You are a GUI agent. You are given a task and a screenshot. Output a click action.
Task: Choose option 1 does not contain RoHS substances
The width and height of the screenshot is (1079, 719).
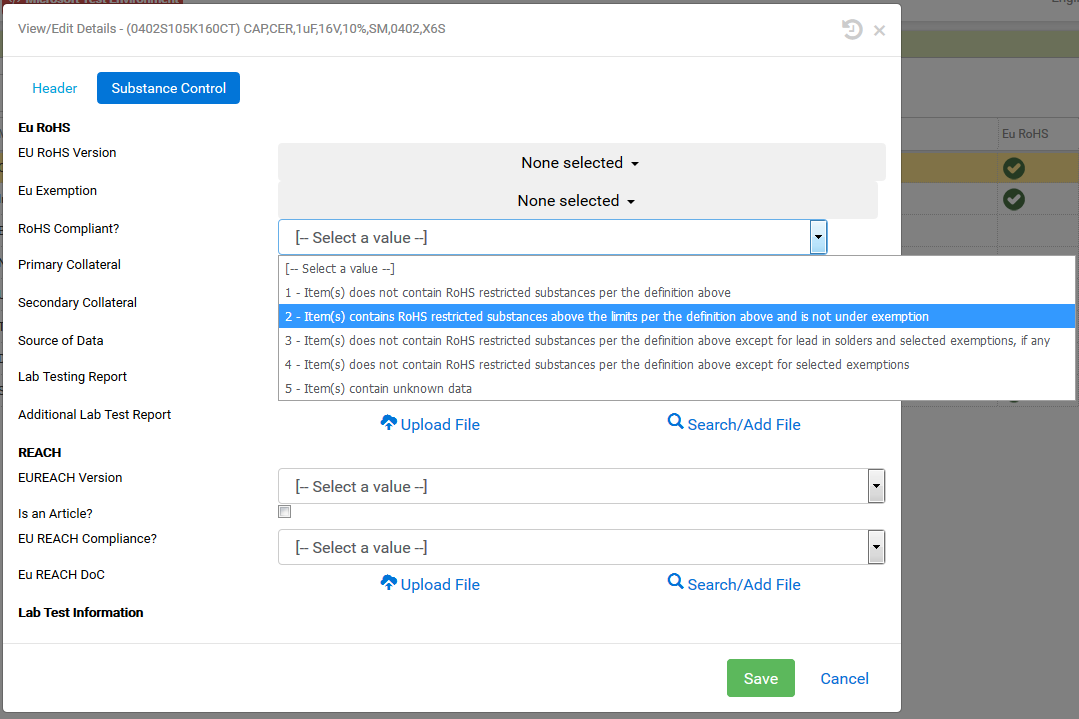(x=508, y=293)
